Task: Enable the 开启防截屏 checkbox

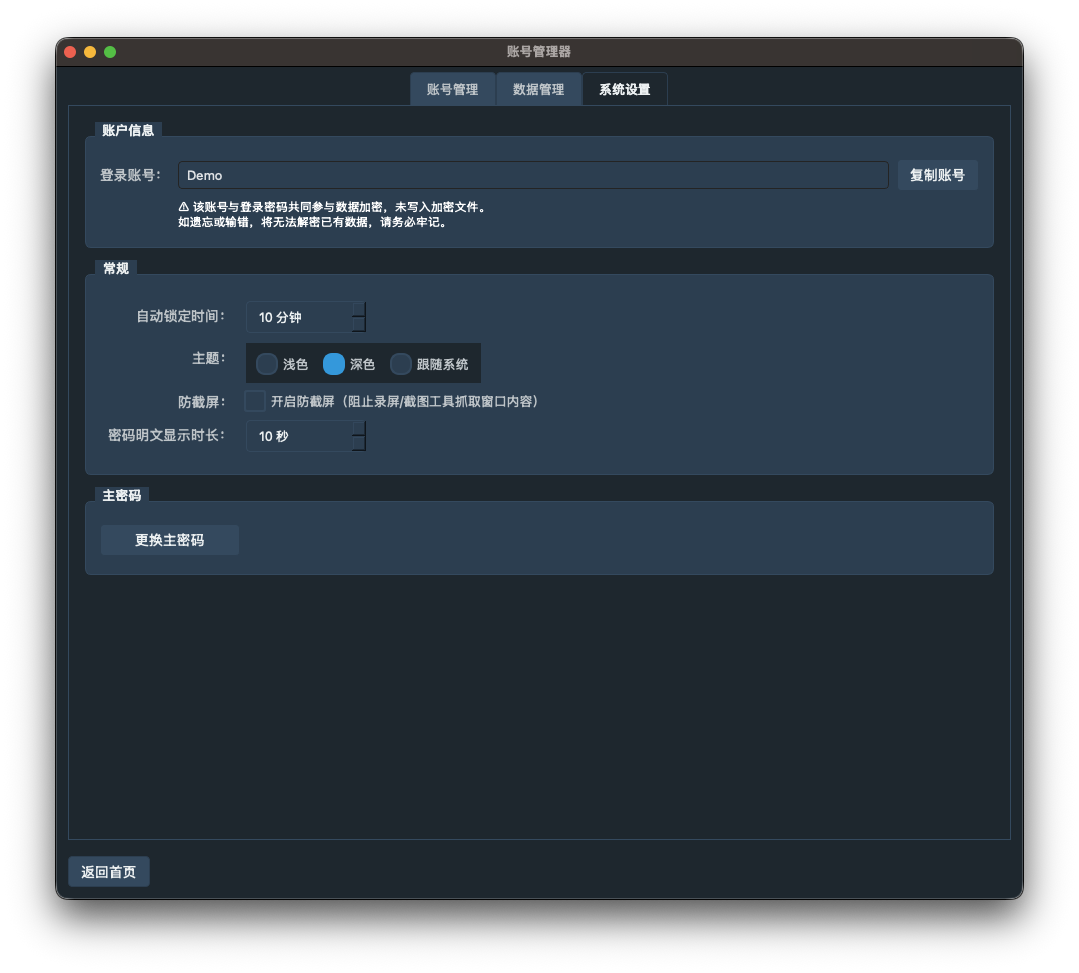Action: coord(255,401)
